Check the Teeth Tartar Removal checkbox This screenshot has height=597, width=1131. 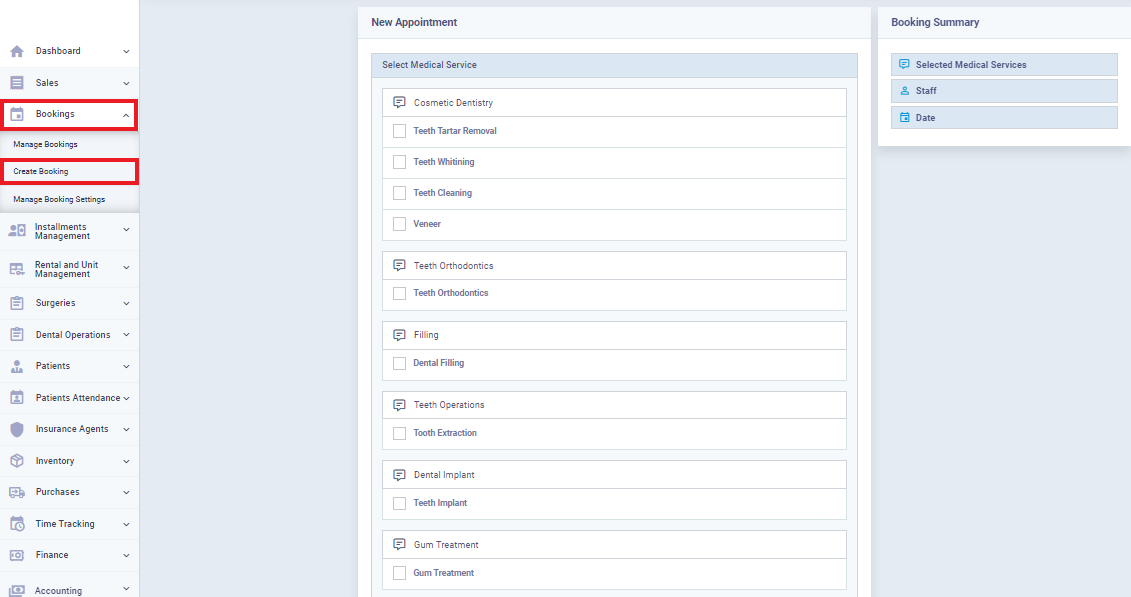point(399,131)
